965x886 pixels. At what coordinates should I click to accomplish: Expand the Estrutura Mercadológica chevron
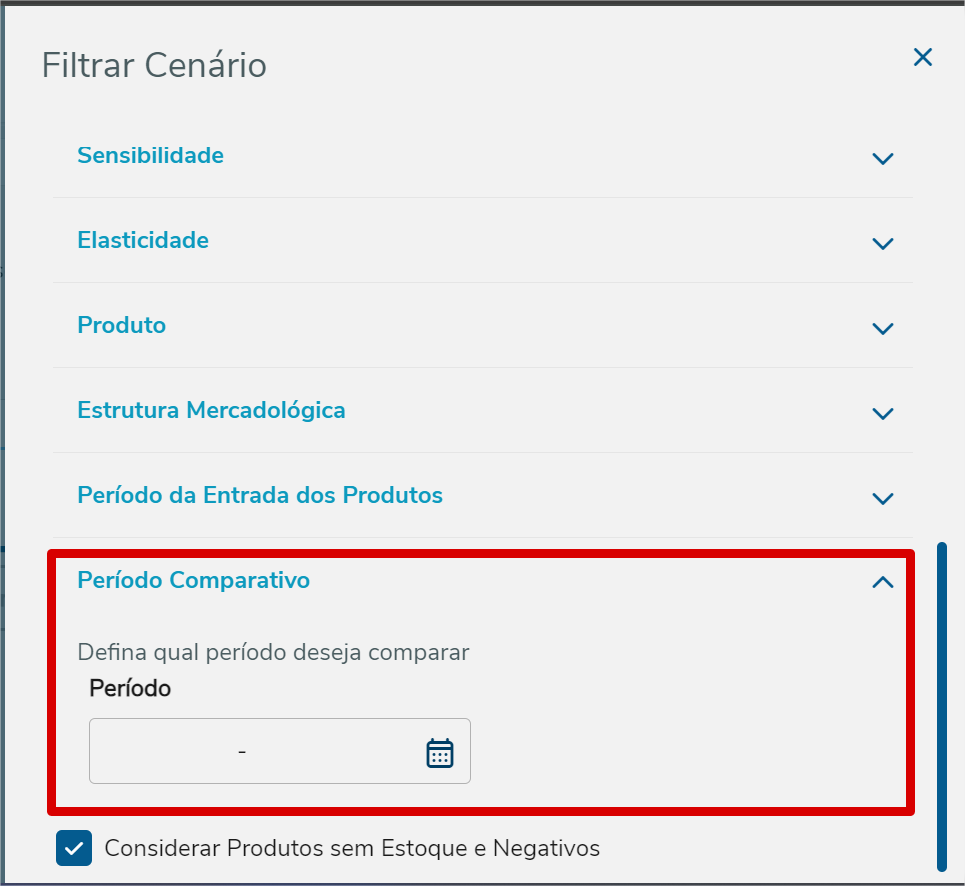tap(882, 413)
